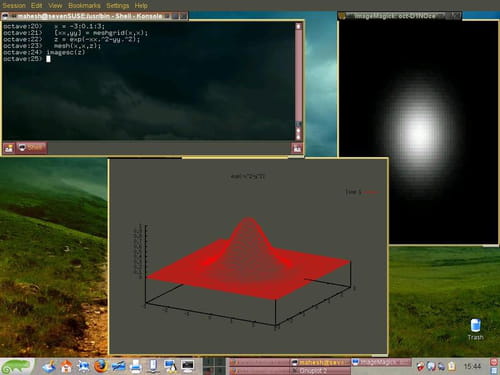Open the Bookmarks menu
Viewport: 500px width, 375px height.
84,5
